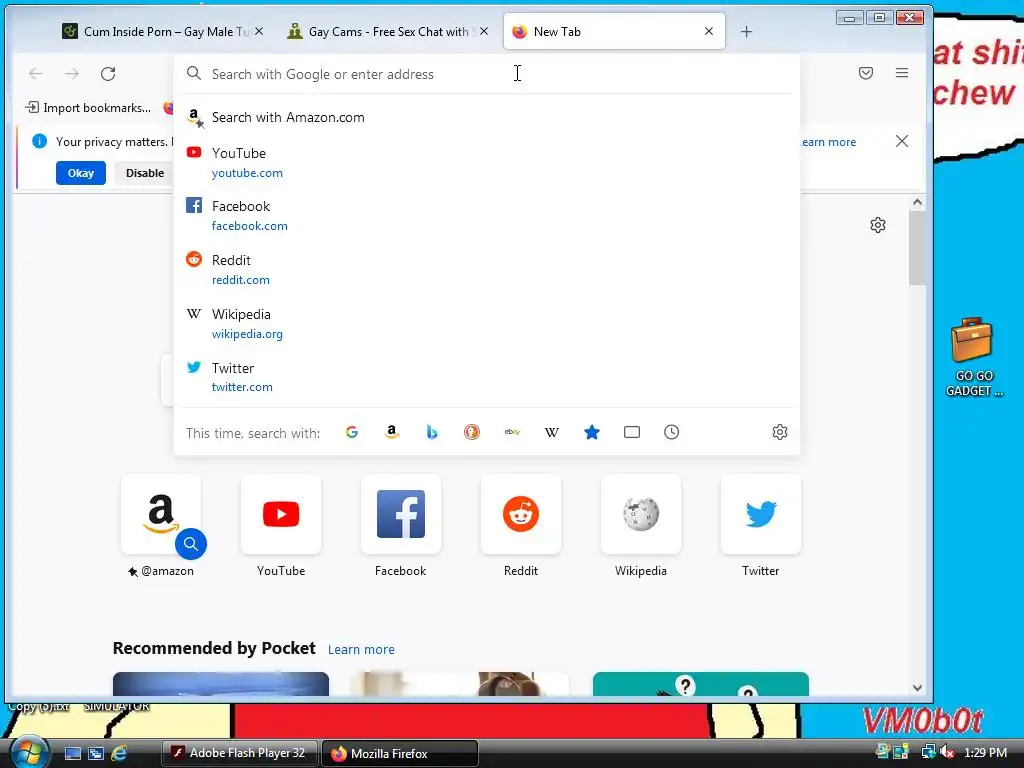The width and height of the screenshot is (1024, 768).
Task: Select the Wikipedia wikipedia.org suggestion
Action: click(x=487, y=324)
